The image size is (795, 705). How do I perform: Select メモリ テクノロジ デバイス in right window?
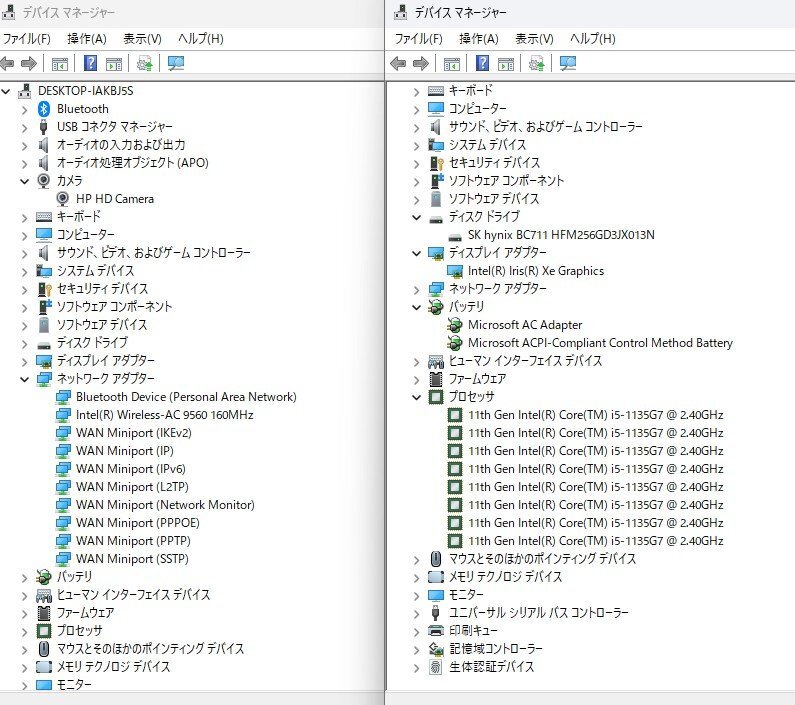coord(505,577)
